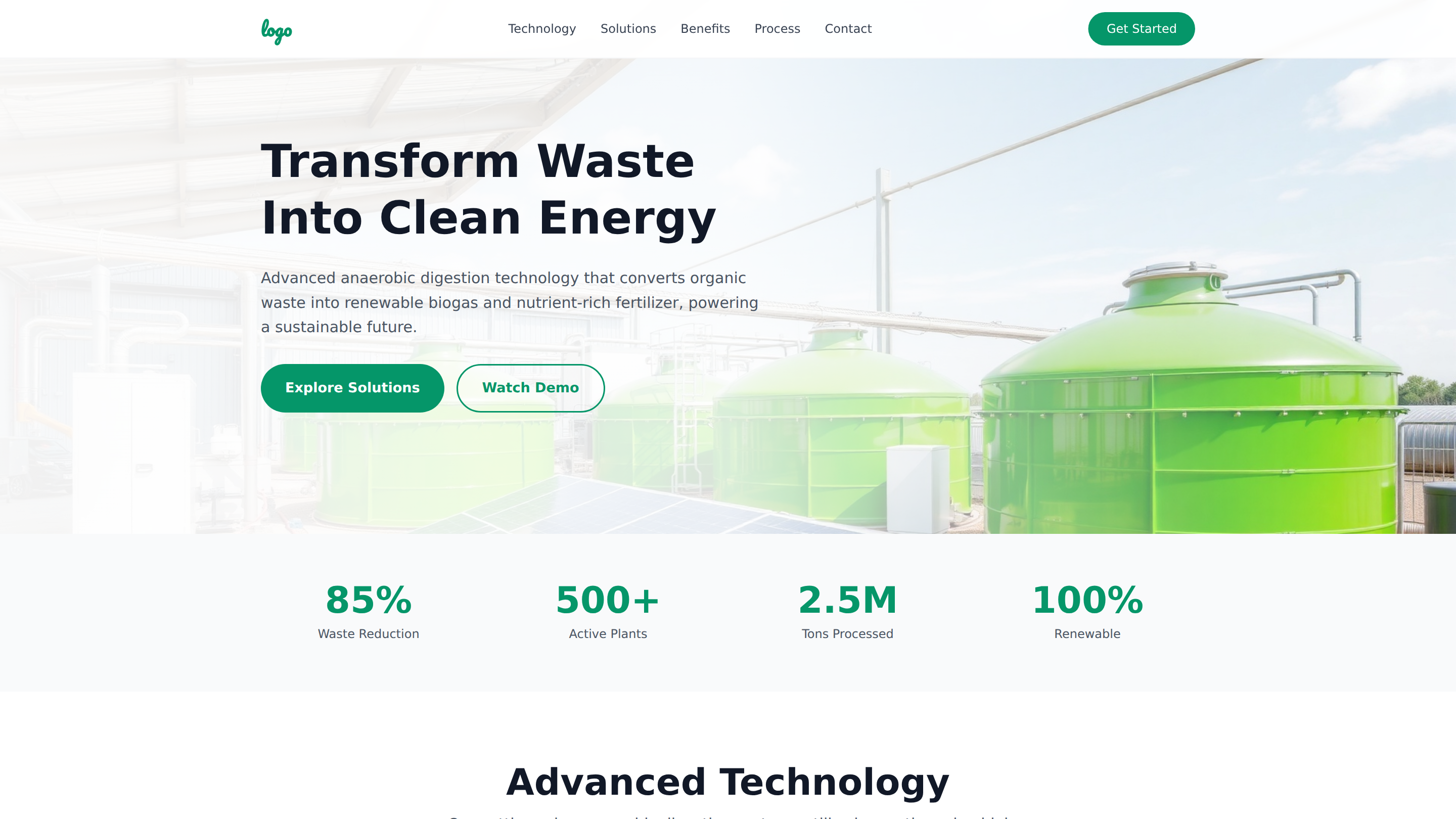Screen dimensions: 1456x819
Task: Click Explore Solutions button
Action: (x=352, y=388)
